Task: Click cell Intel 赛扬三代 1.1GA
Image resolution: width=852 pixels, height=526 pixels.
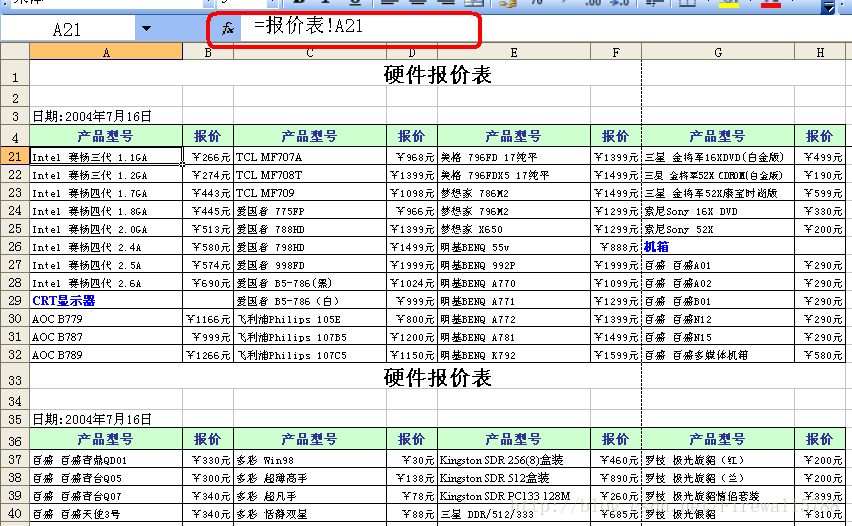Action: point(106,156)
